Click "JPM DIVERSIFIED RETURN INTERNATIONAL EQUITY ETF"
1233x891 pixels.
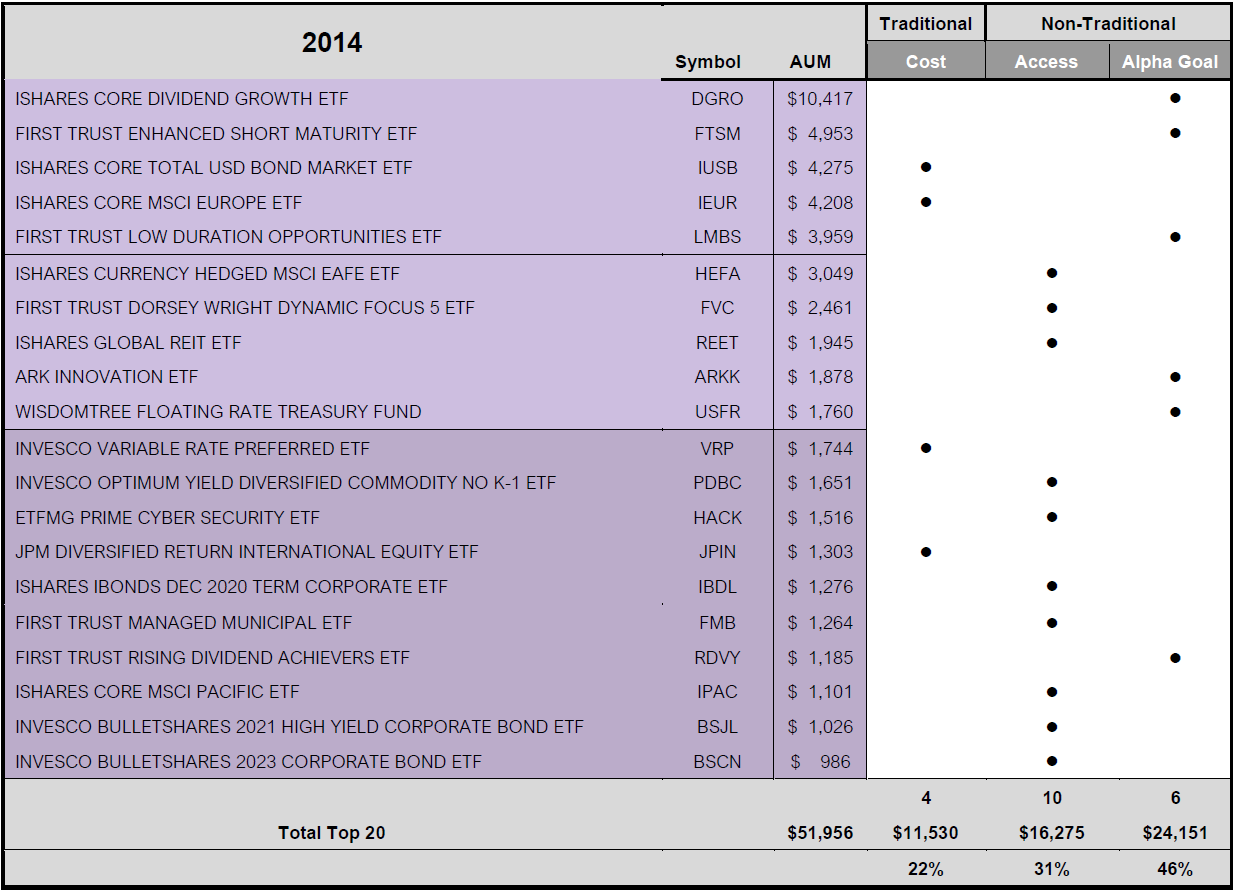tap(247, 551)
